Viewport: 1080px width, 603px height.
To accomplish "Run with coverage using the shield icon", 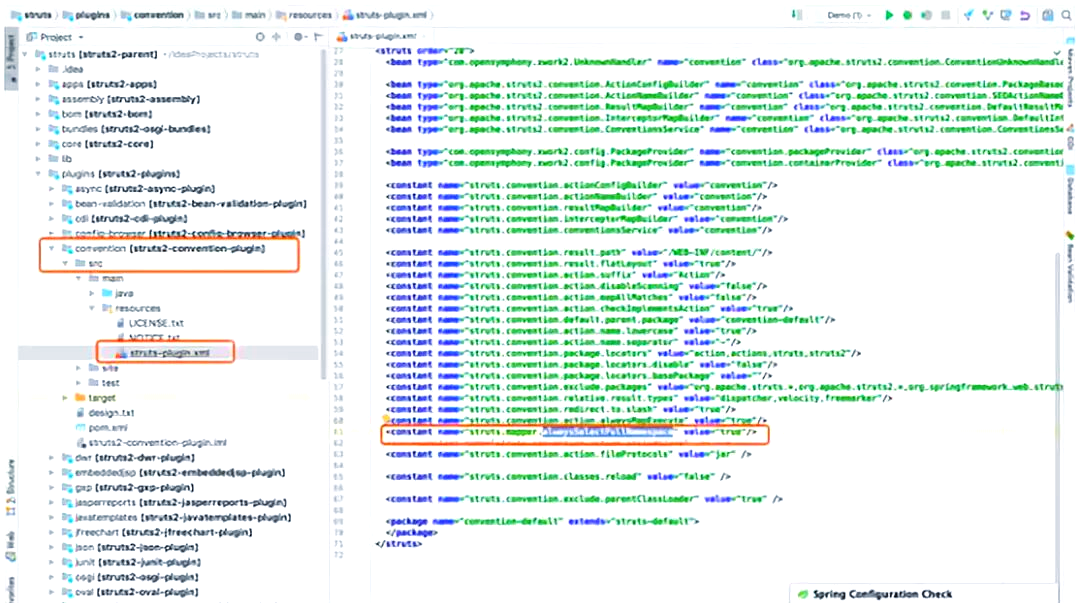I will 926,15.
